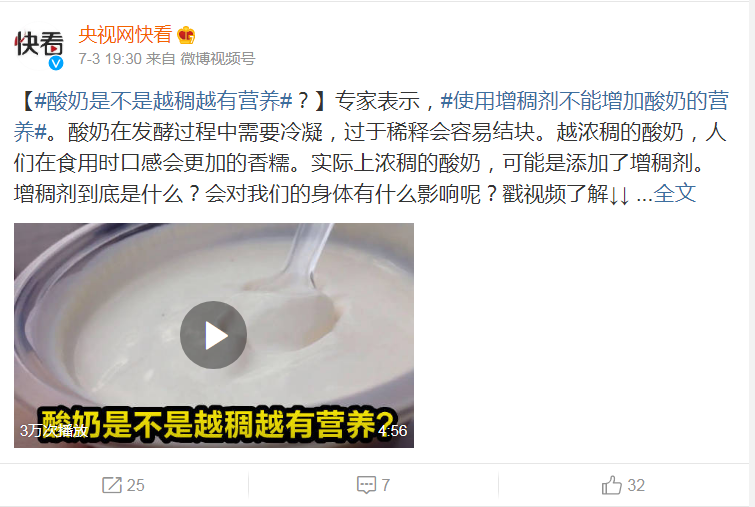755x507 pixels.
Task: Click the repost icon beside 25
Action: (x=112, y=485)
